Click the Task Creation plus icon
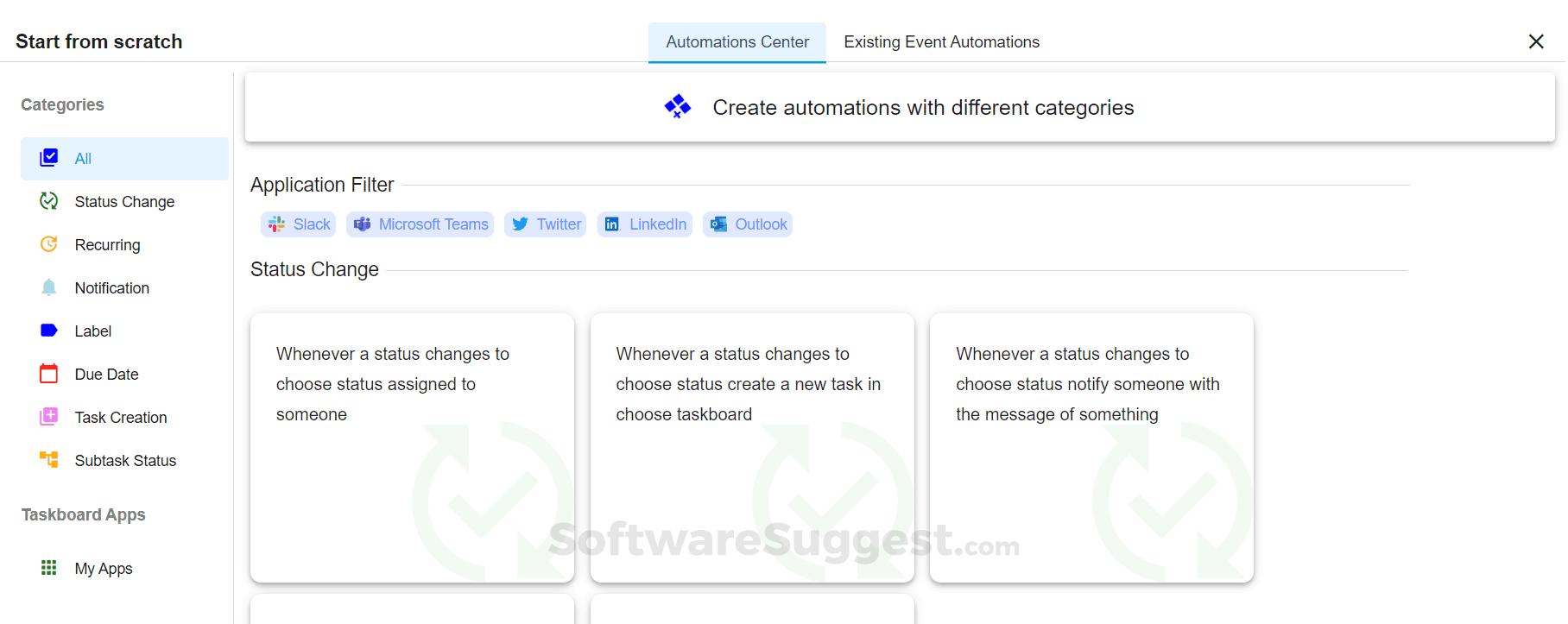 coord(49,417)
